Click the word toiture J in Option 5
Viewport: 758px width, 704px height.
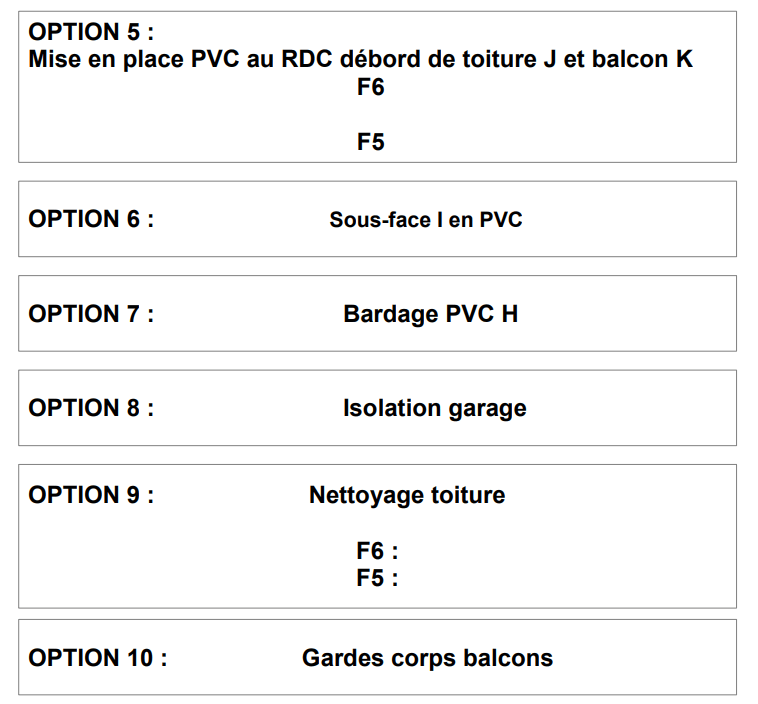tap(509, 59)
